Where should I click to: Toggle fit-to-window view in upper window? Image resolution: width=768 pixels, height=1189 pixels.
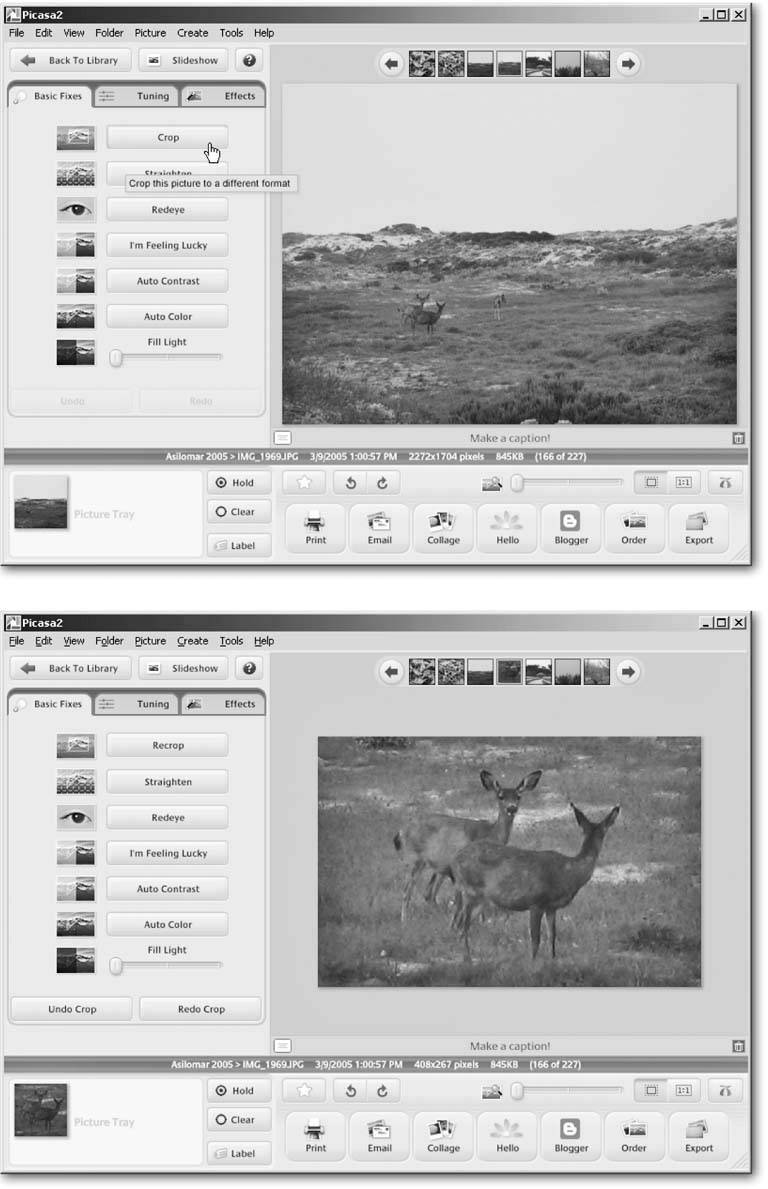[x=651, y=482]
